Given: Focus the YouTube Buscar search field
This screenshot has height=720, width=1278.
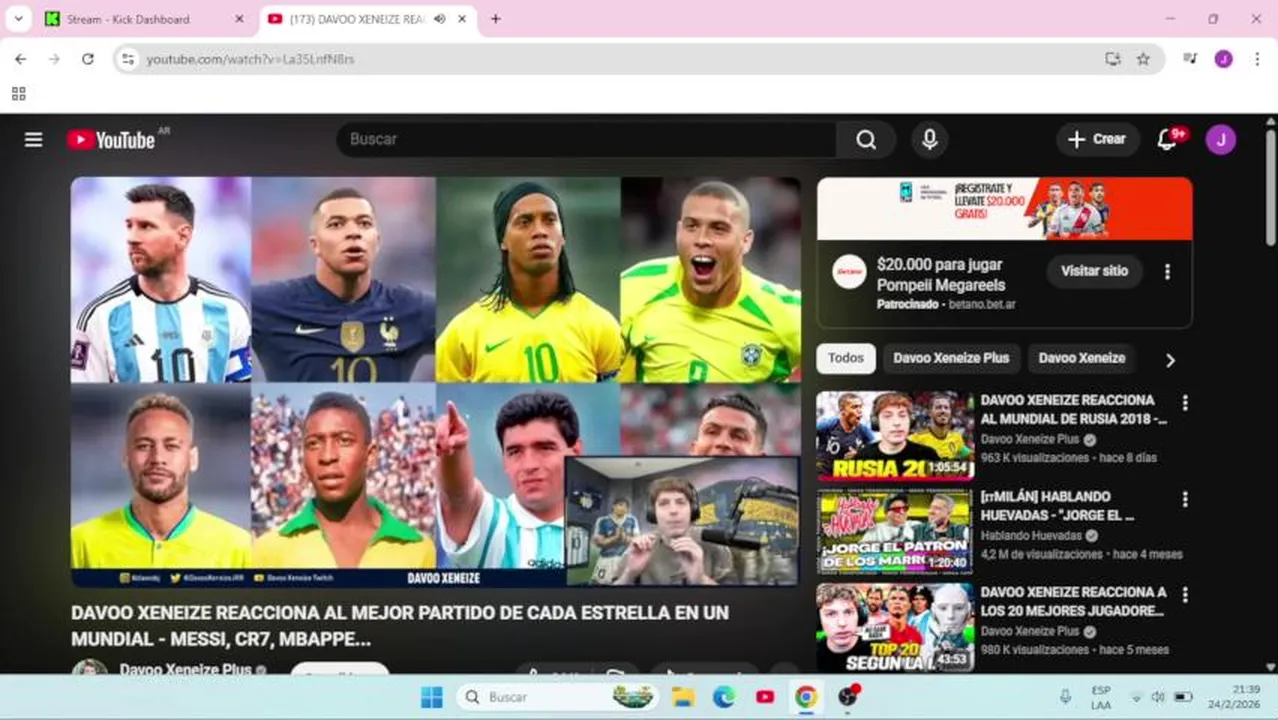Looking at the screenshot, I should [586, 140].
